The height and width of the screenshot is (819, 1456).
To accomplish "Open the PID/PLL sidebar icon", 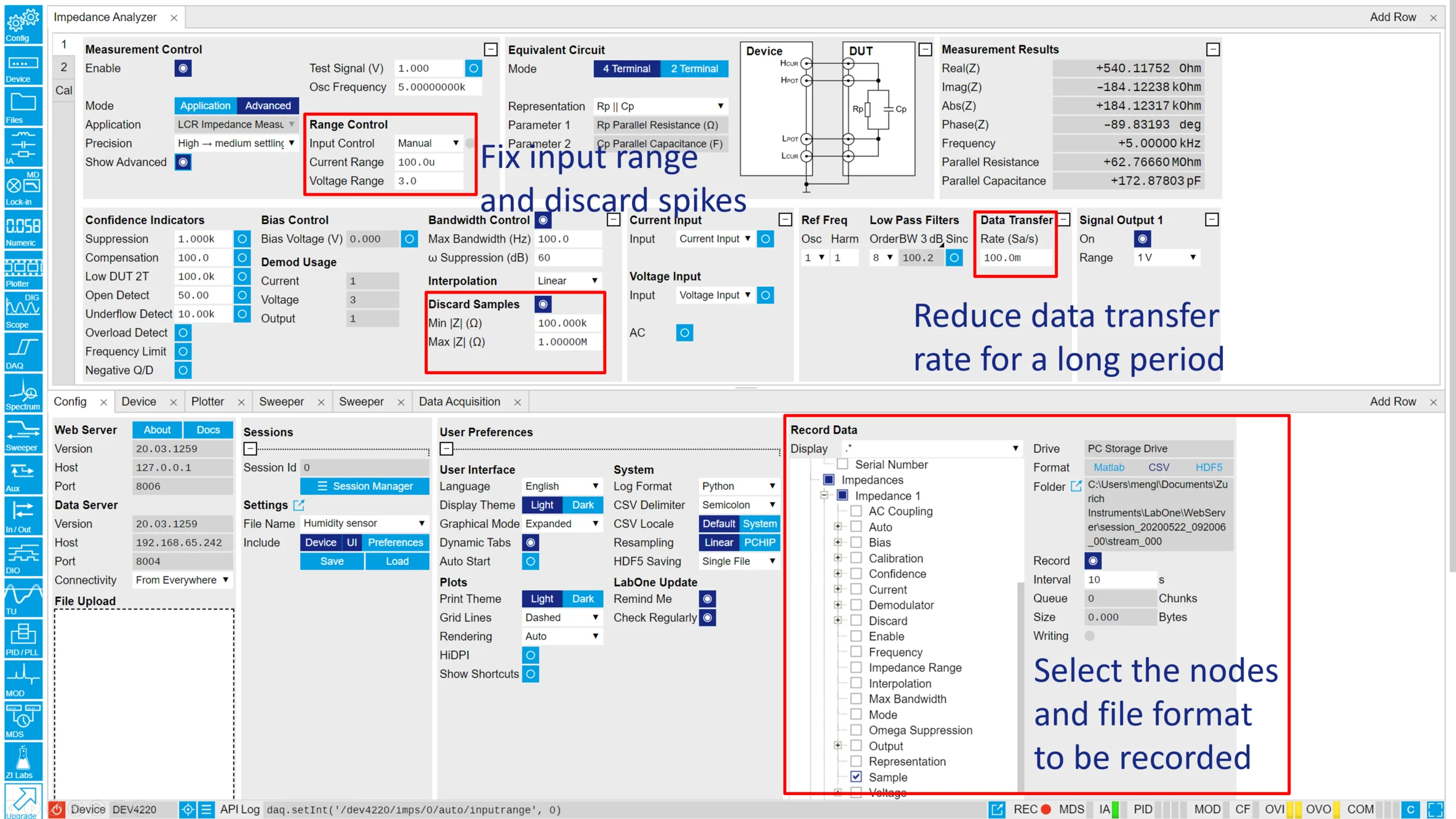I will click(23, 638).
